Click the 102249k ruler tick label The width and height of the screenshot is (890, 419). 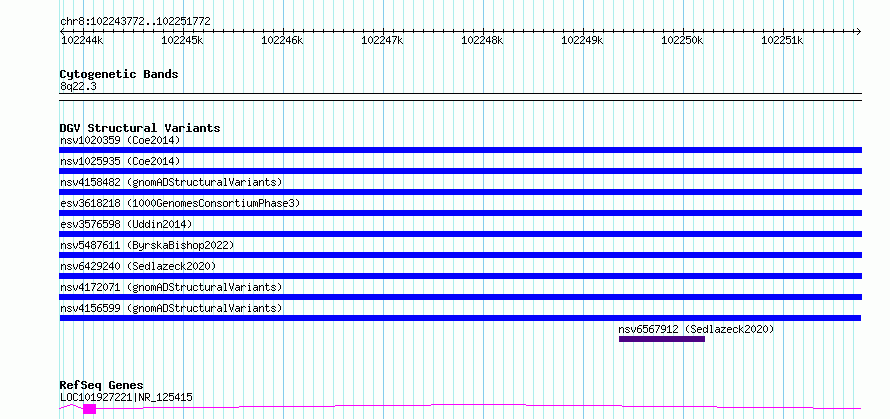click(x=582, y=40)
